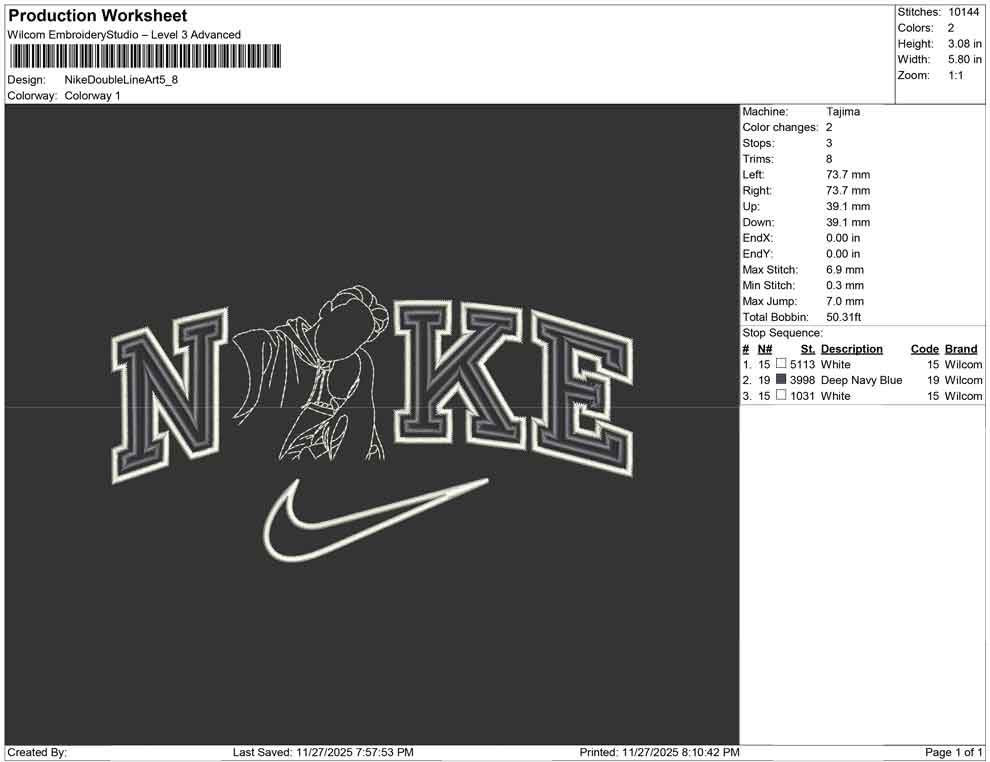The width and height of the screenshot is (990, 762).
Task: Click the Created By input area
Action: click(80, 752)
